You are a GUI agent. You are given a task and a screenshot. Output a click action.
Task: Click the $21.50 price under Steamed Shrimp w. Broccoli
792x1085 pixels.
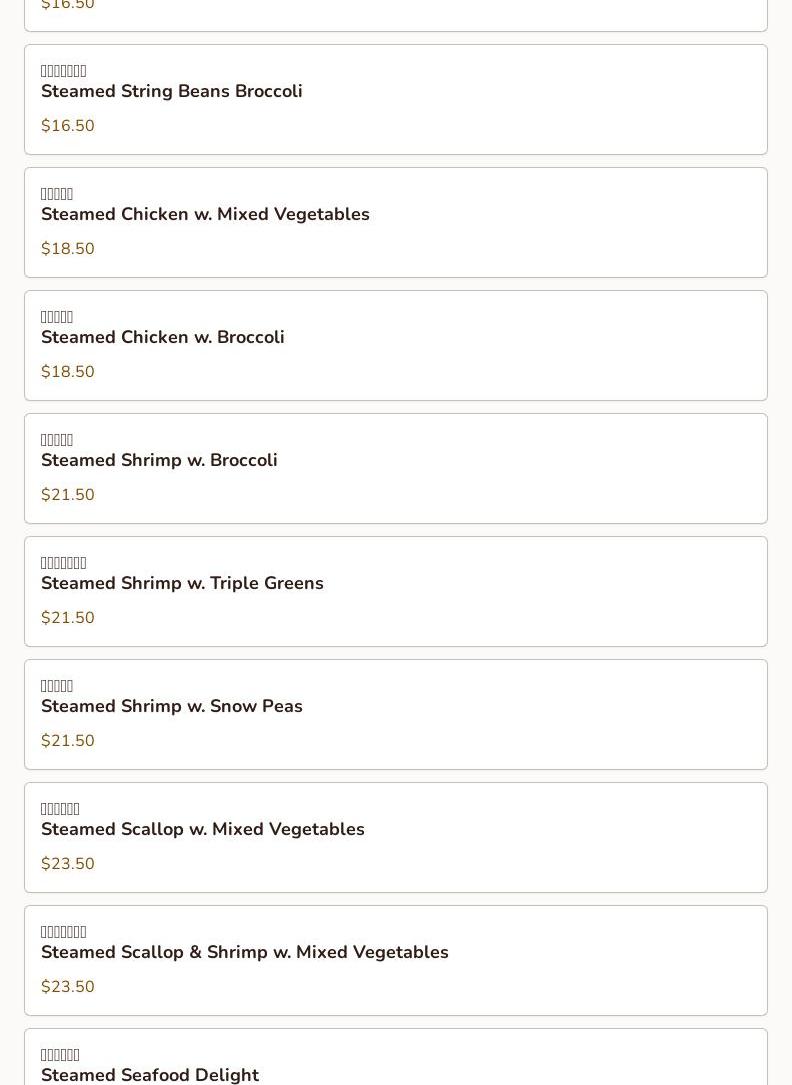point(68,495)
